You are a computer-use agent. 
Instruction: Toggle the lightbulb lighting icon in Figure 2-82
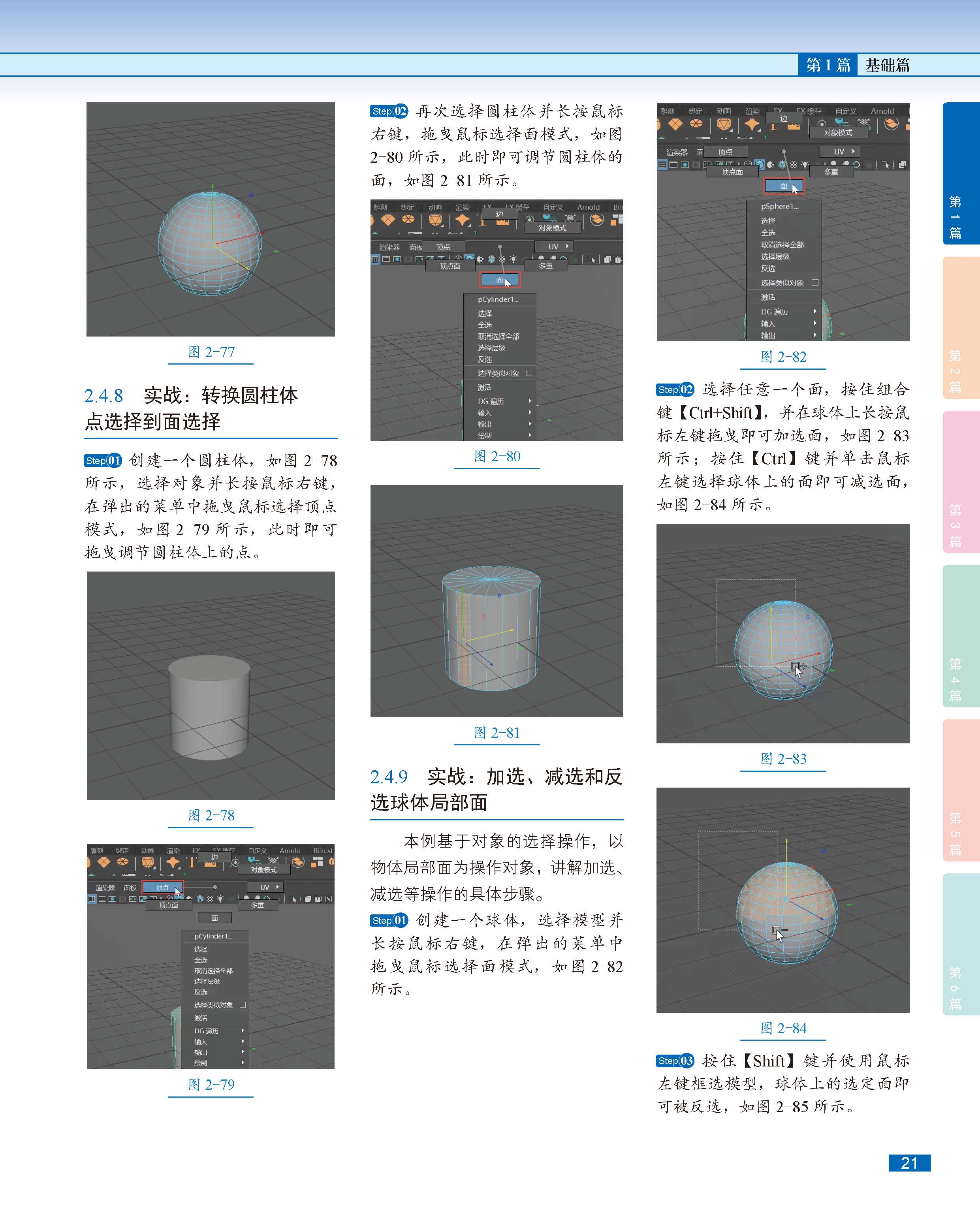[x=805, y=165]
